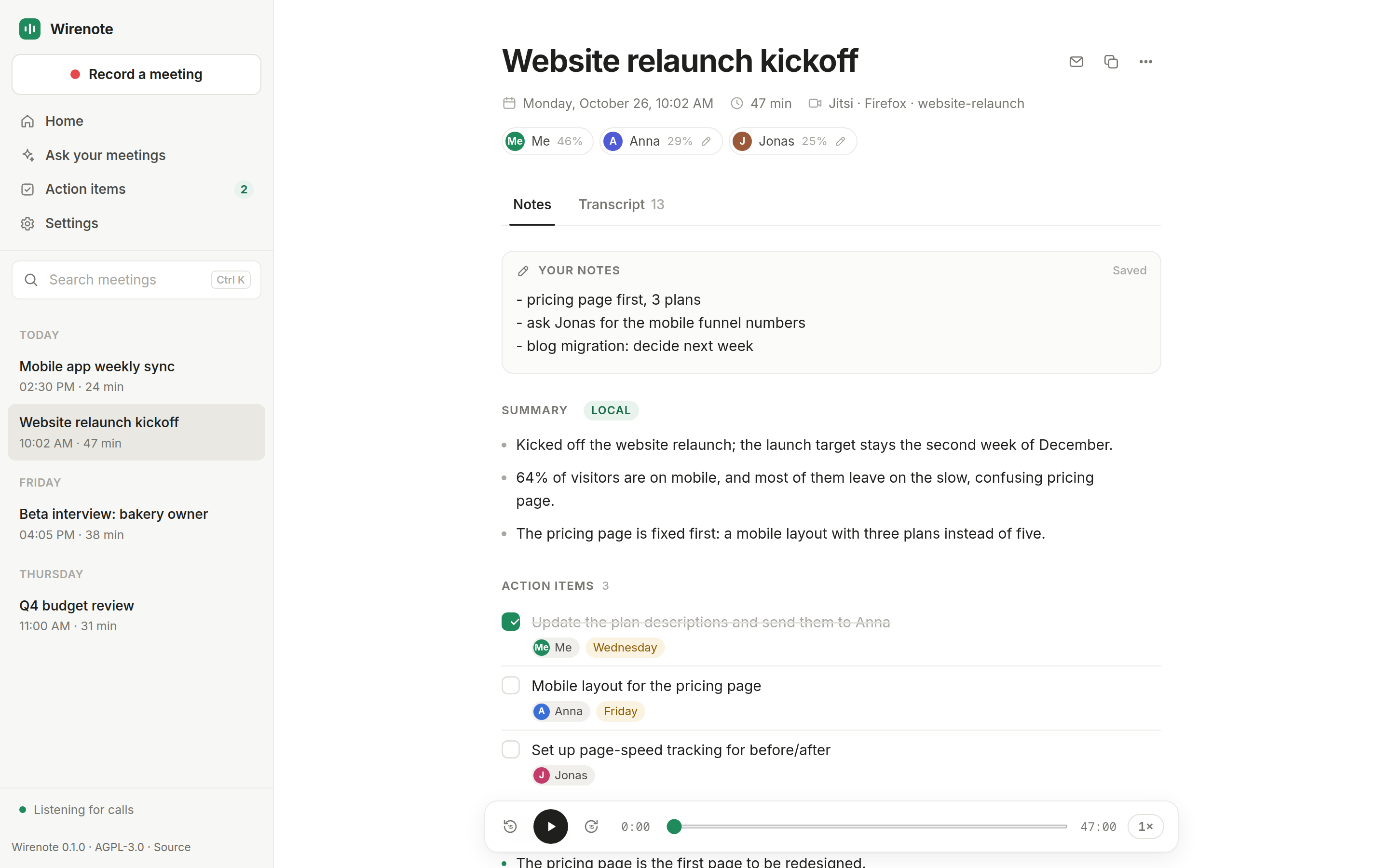Click the Action items checkbox icon

(x=27, y=190)
